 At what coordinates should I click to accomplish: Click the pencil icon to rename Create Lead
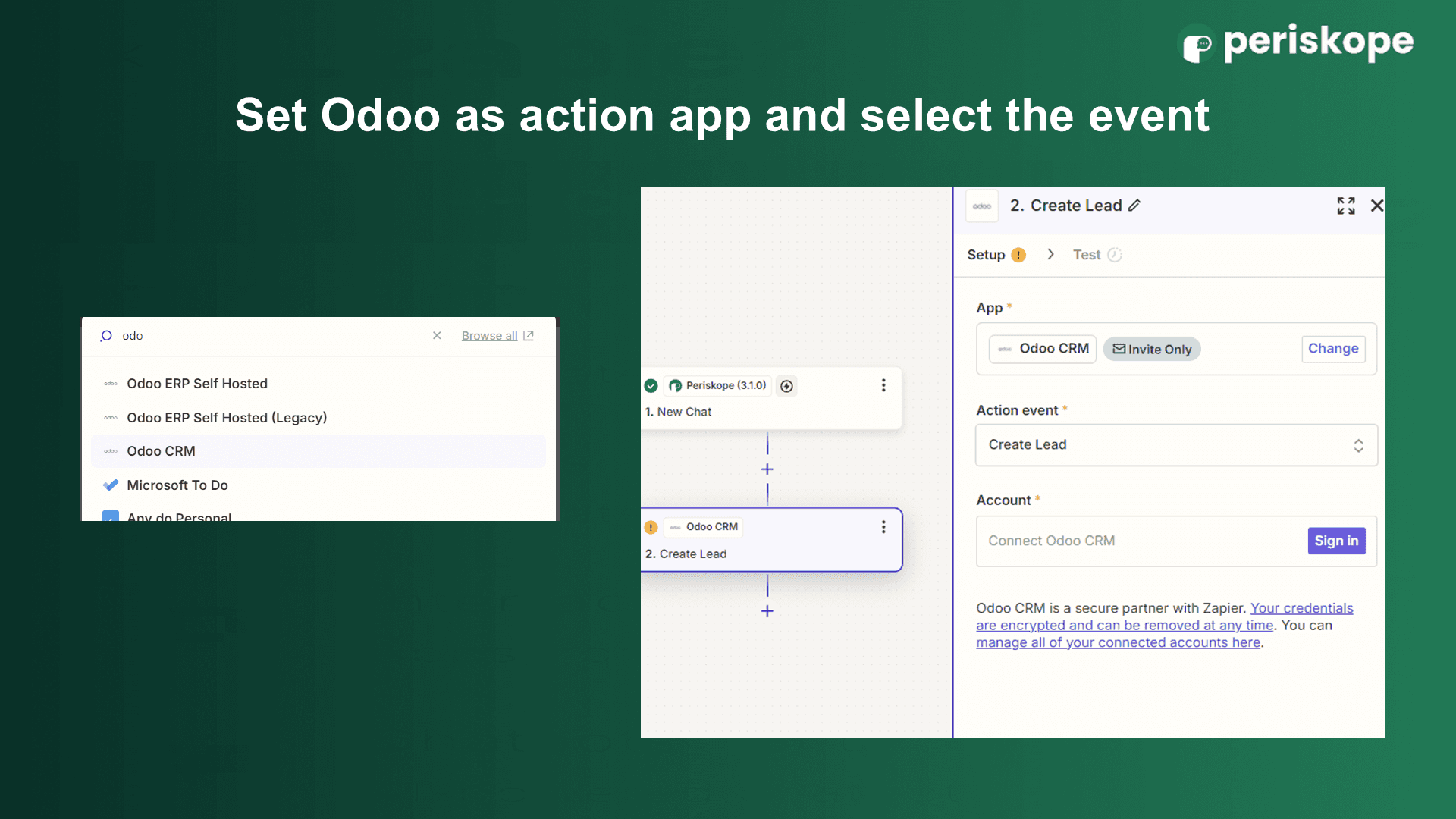tap(1134, 206)
